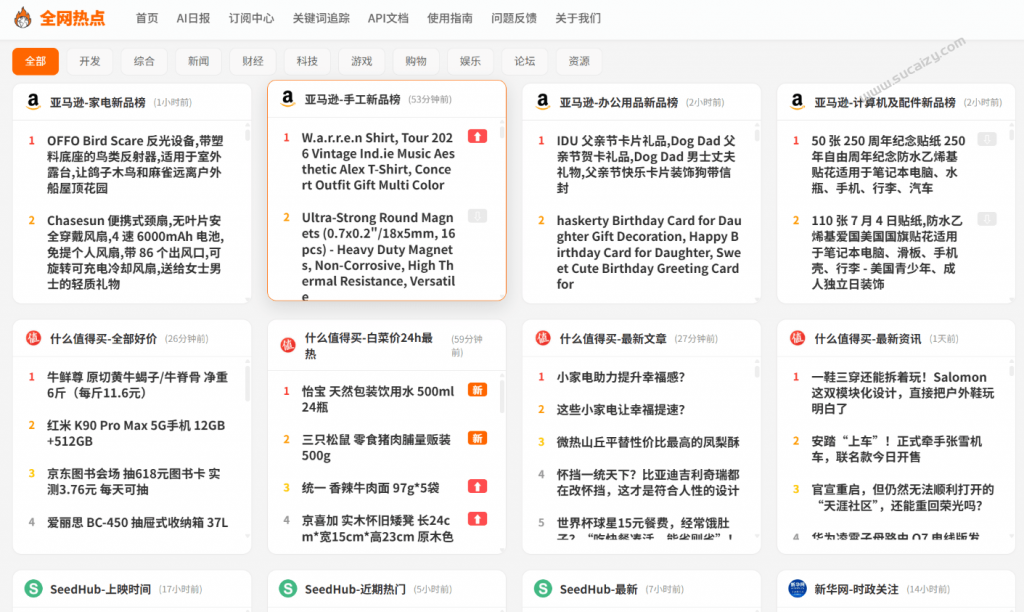Open the Amazon icon of 家电新品榜 card
Screen dimensions: 1024x612
tap(33, 102)
